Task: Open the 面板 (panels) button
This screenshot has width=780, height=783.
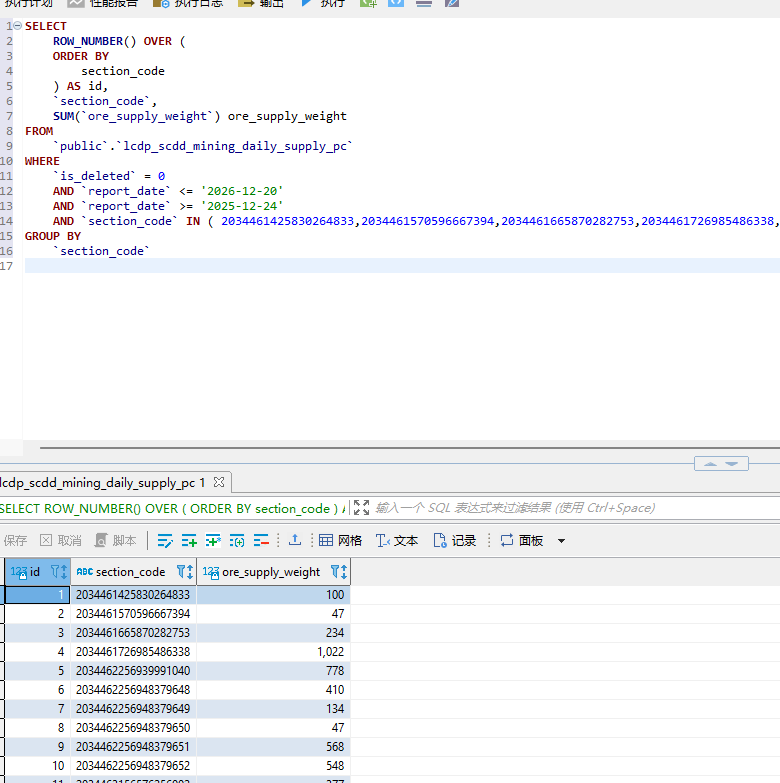Action: click(522, 540)
